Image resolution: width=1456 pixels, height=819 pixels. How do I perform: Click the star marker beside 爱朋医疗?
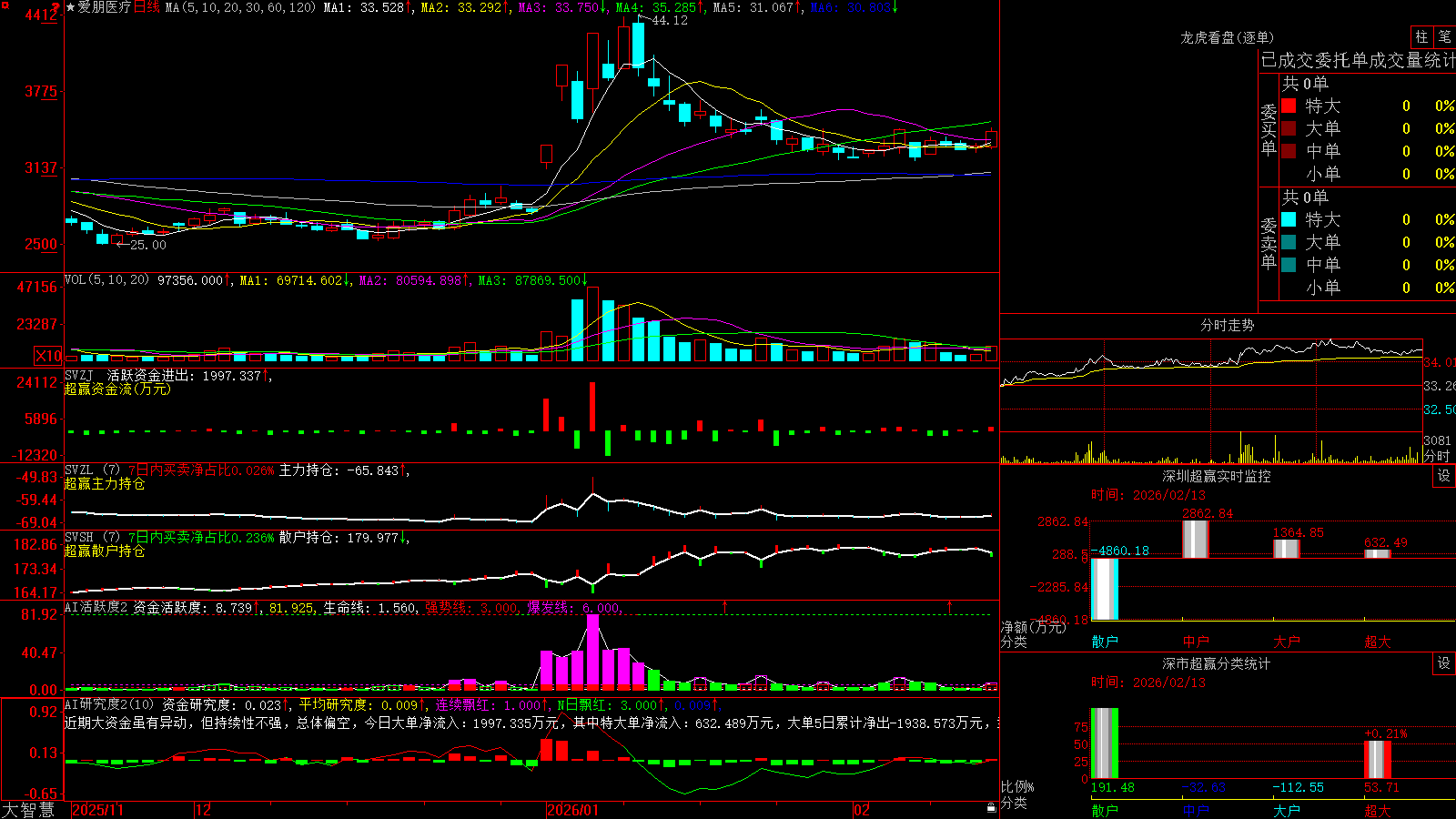click(70, 7)
